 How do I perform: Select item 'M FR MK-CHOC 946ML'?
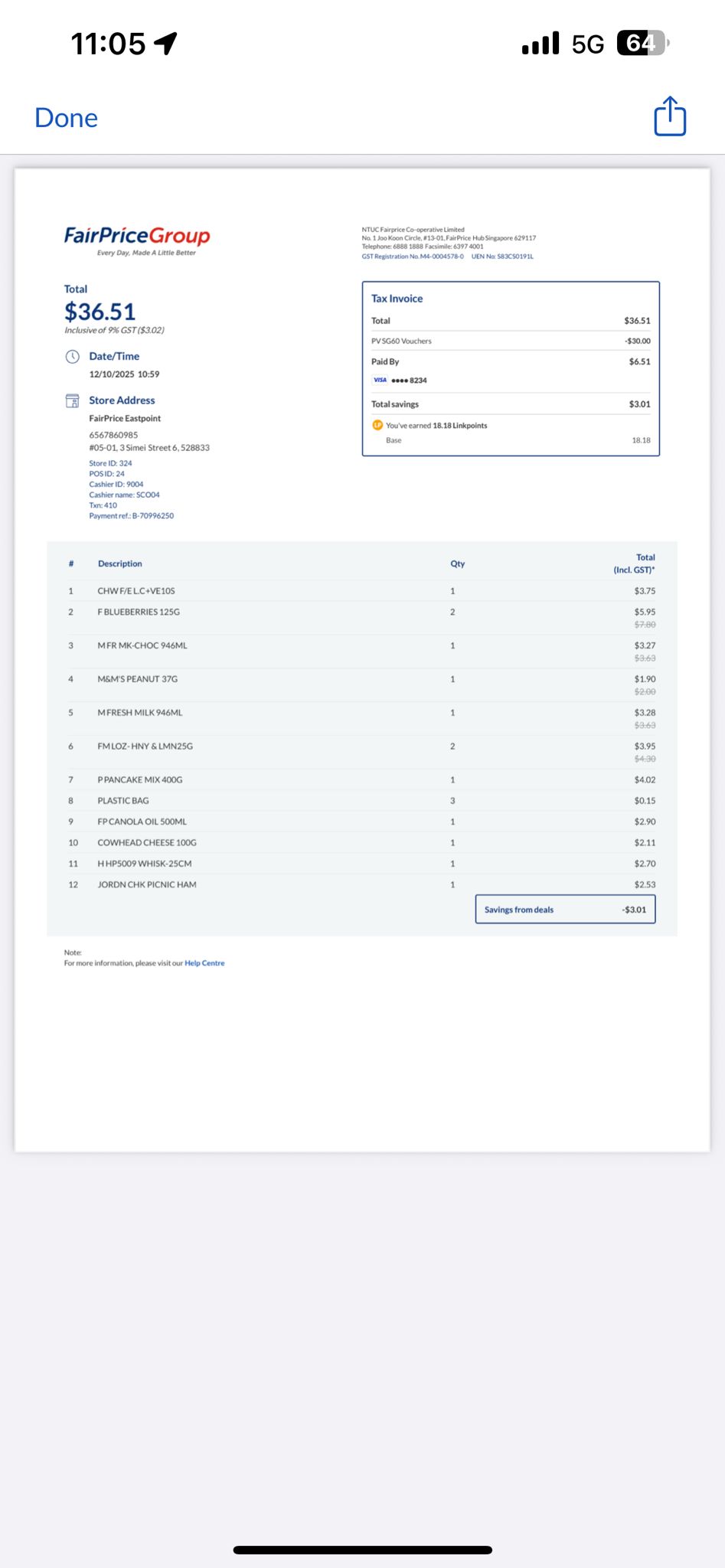[142, 645]
